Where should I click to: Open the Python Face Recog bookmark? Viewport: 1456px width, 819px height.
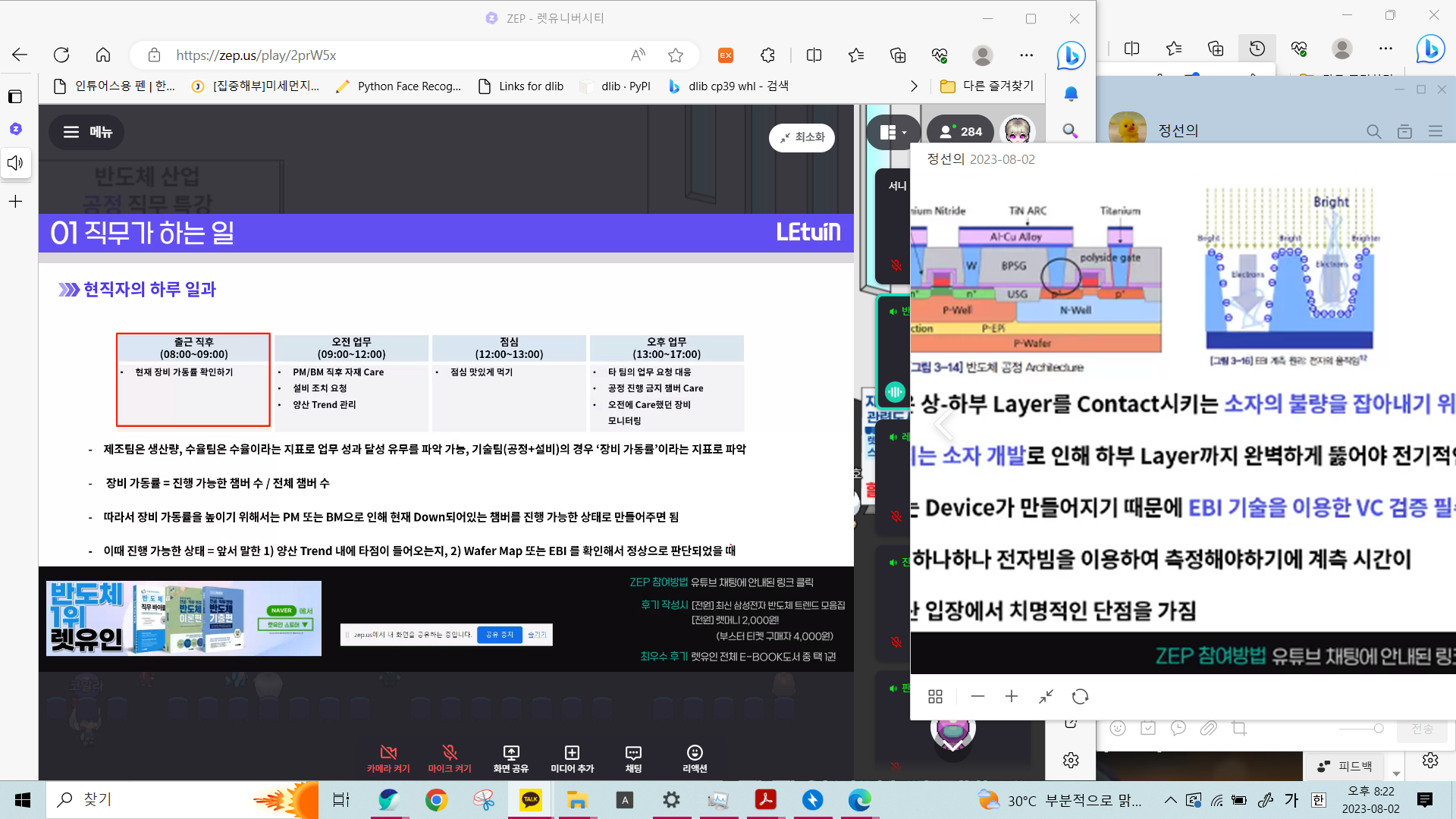tap(399, 86)
